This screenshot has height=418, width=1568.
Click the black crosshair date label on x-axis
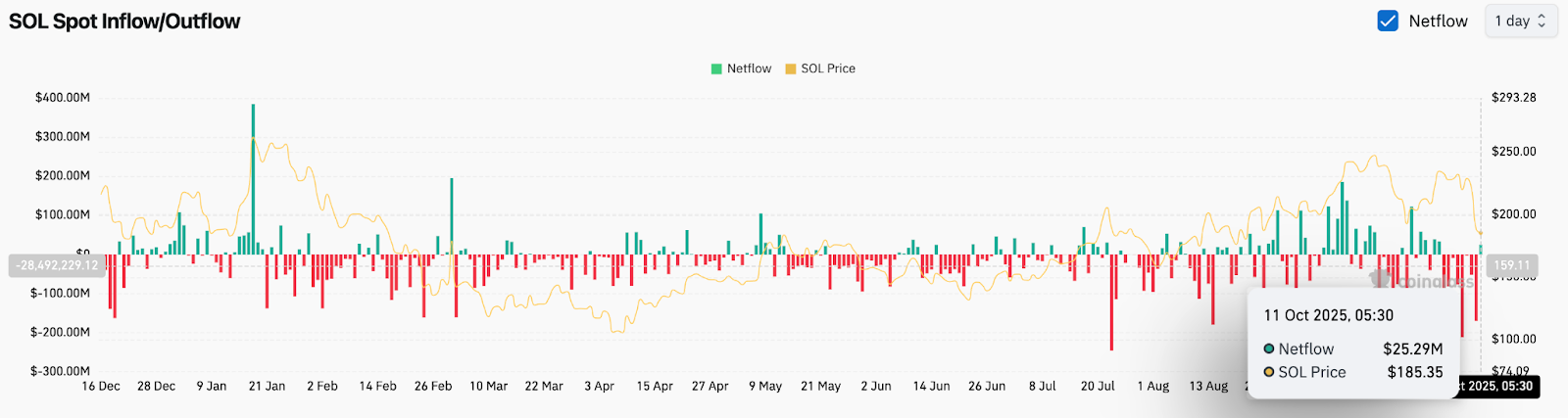pyautogui.click(x=1497, y=387)
